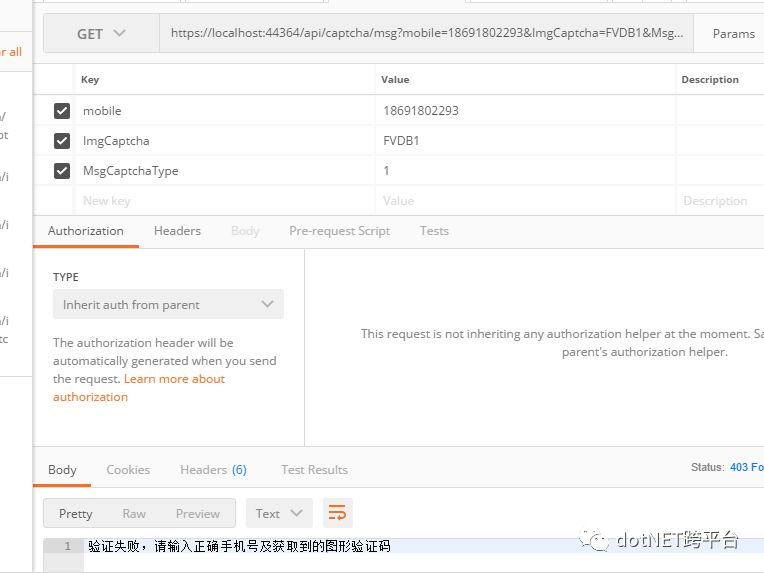Open the Text format dropdown
The image size is (764, 573).
[279, 513]
